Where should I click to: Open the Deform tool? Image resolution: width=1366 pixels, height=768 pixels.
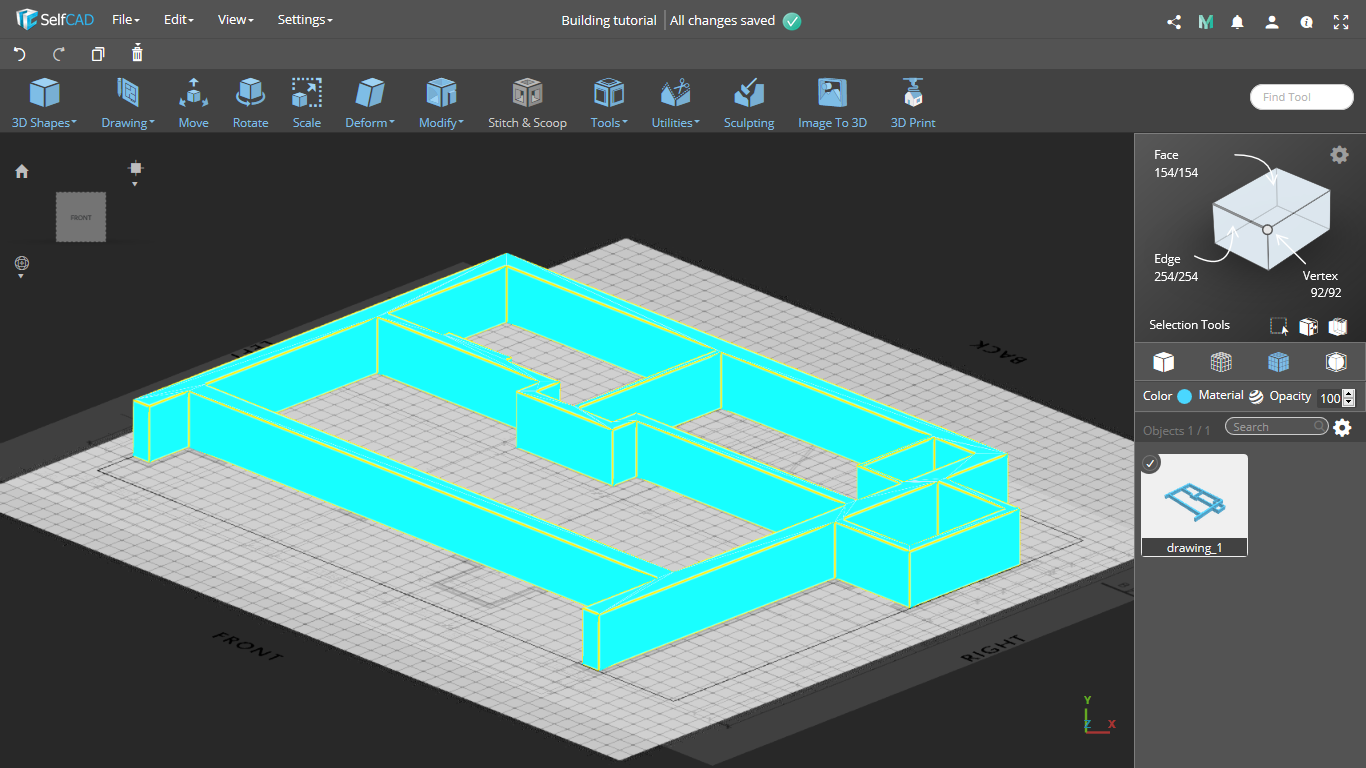pos(370,104)
